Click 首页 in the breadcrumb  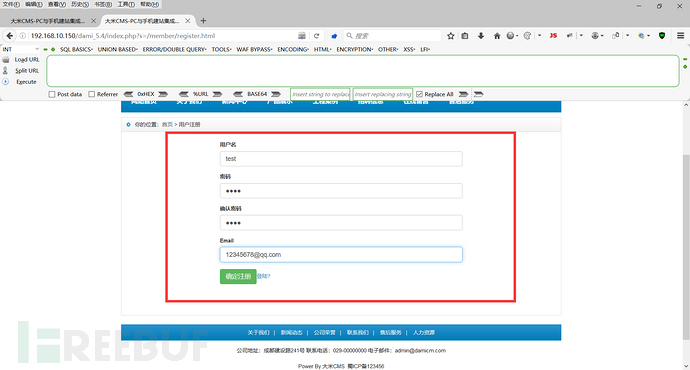click(167, 125)
